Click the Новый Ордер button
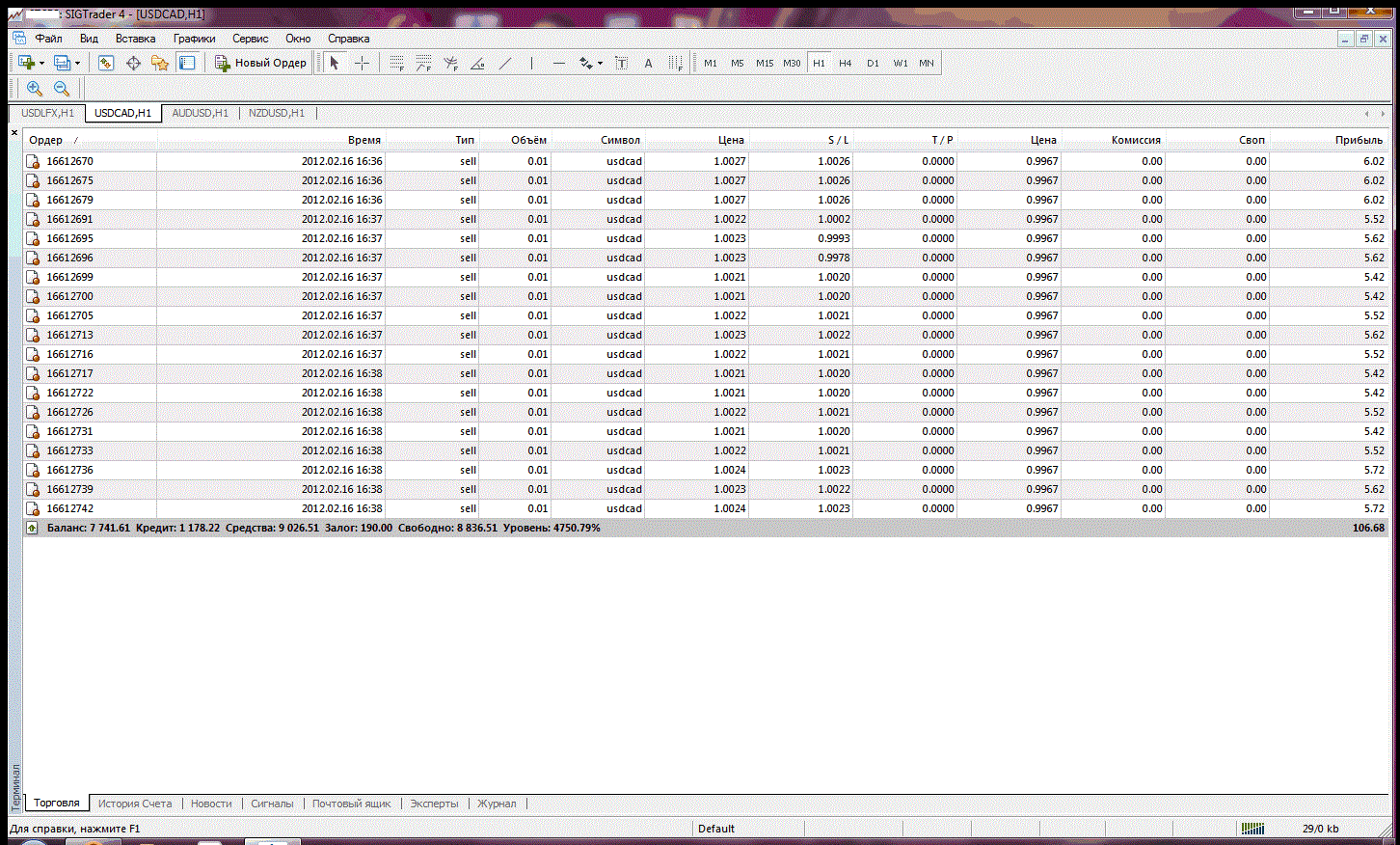The image size is (1400, 845). click(260, 63)
